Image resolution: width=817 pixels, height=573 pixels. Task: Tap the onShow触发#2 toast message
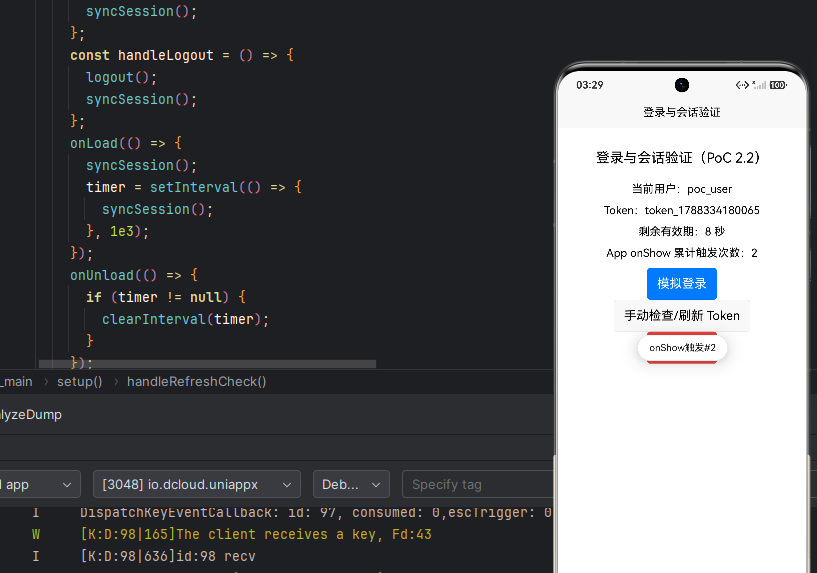tap(682, 347)
